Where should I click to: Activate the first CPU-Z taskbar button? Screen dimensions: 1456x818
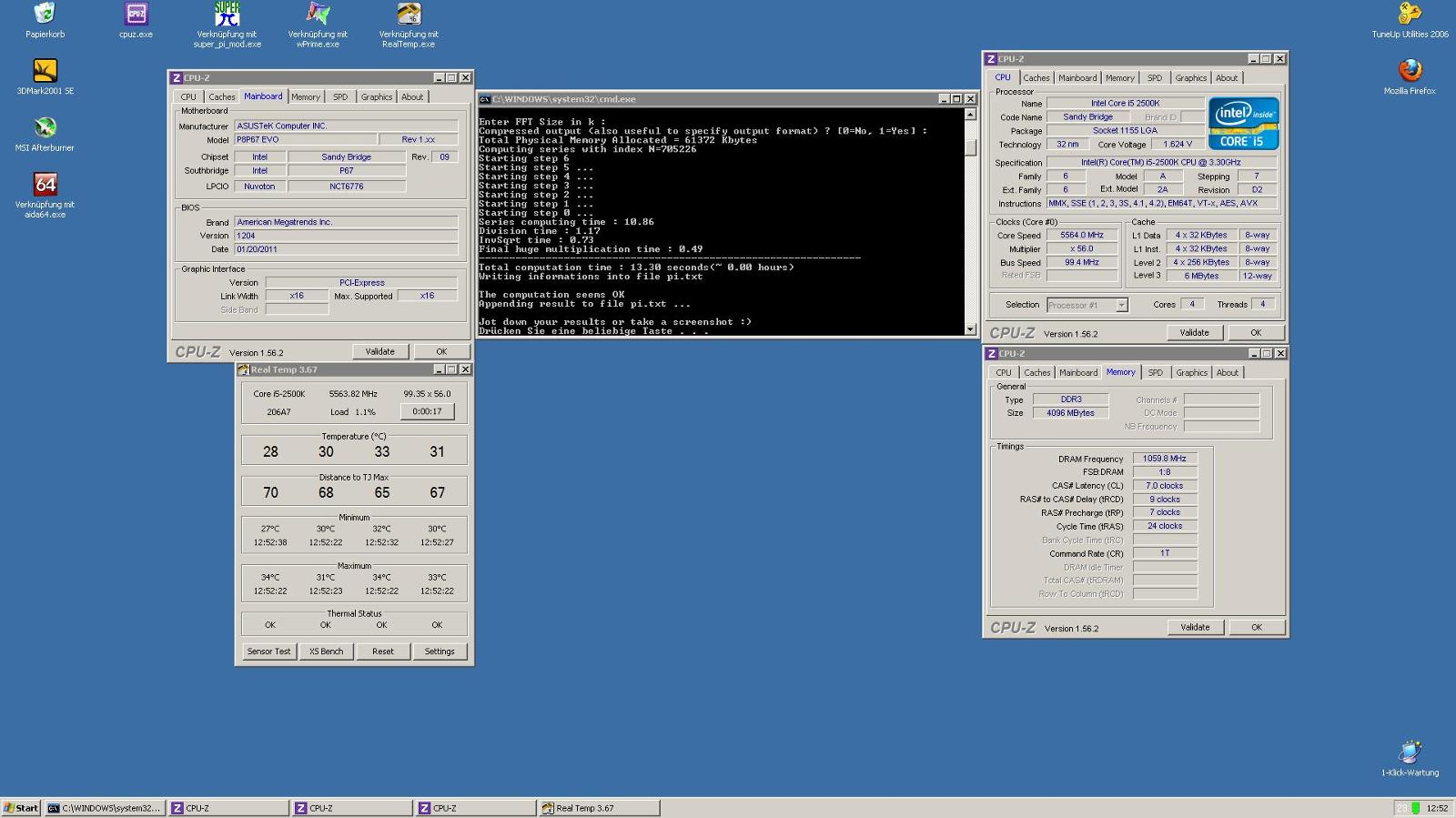click(x=228, y=808)
